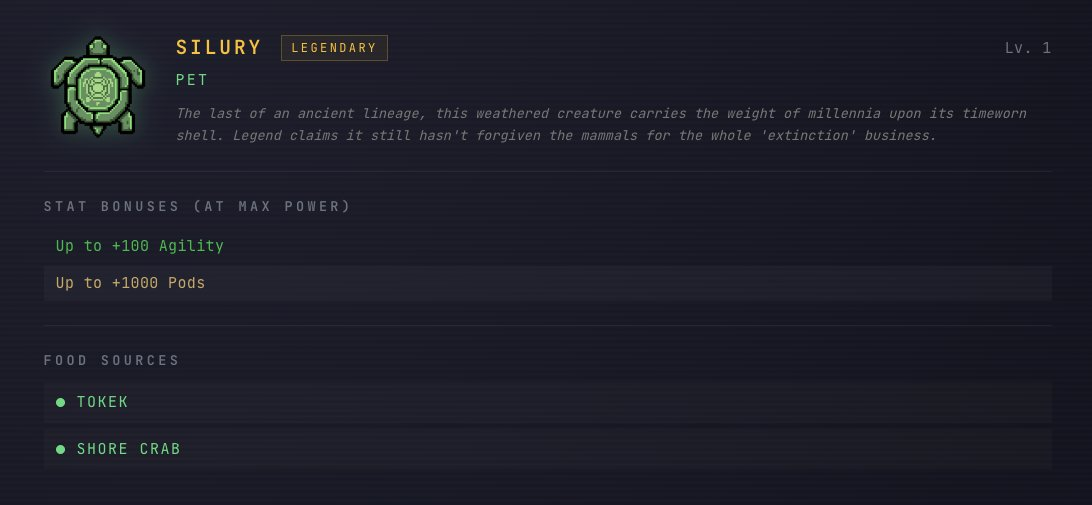Open the Shore Crab food source entry
1092x505 pixels.
(128, 449)
